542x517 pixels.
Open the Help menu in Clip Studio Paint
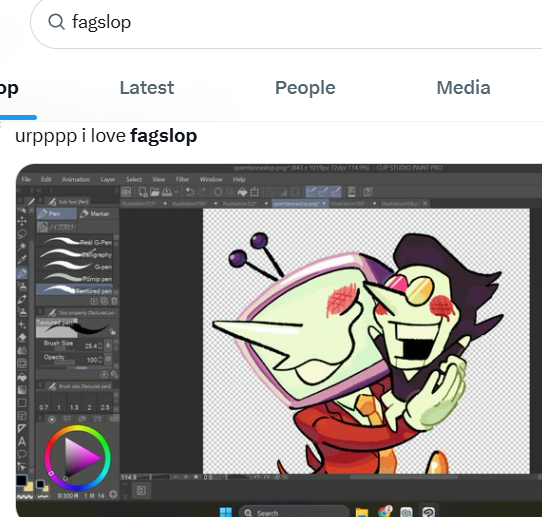point(239,179)
